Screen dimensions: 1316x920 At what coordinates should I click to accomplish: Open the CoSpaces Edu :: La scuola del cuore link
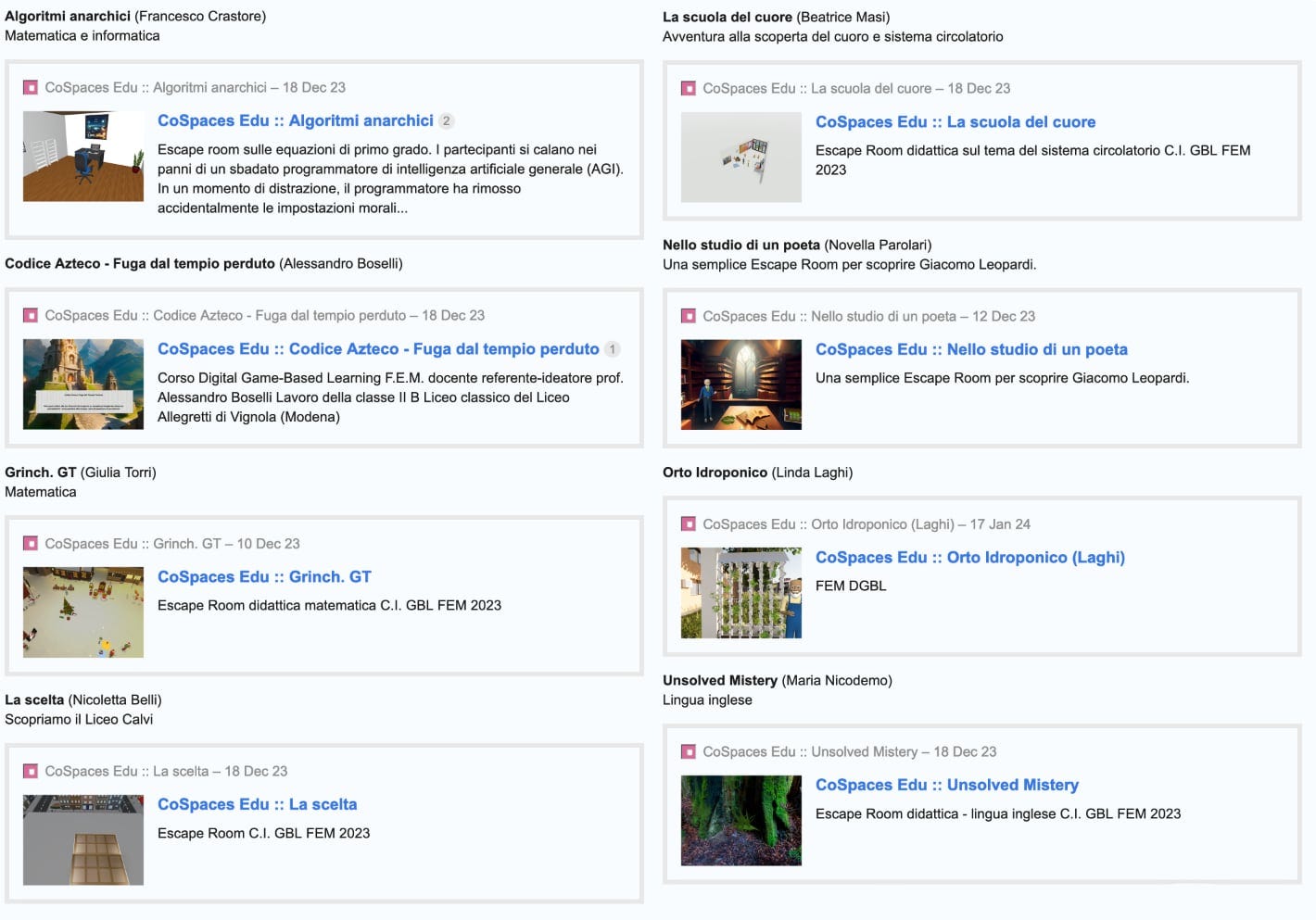[955, 122]
